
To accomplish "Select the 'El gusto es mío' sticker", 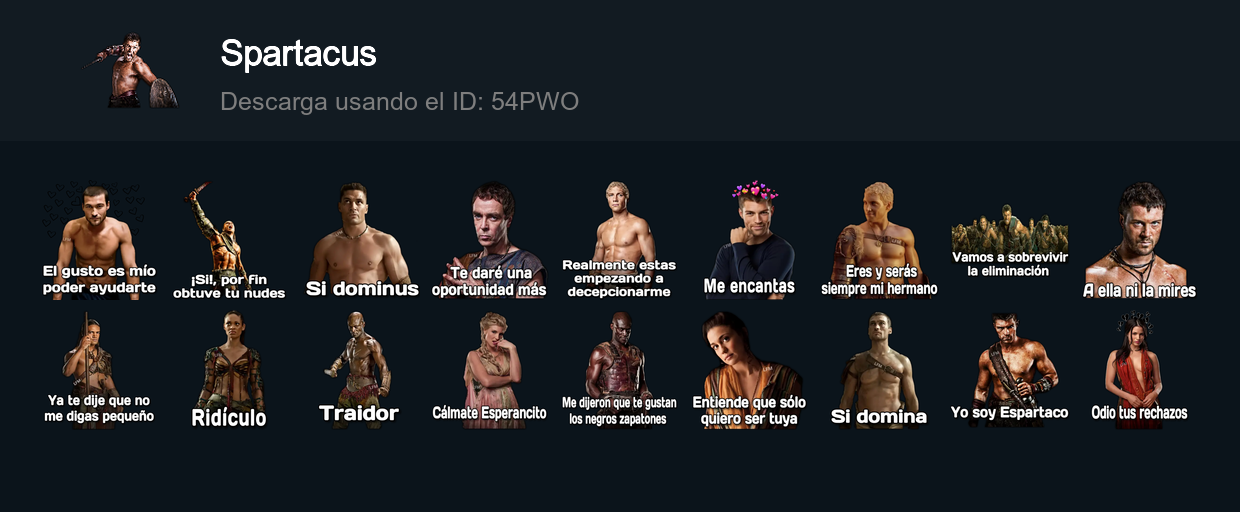I will (x=99, y=241).
